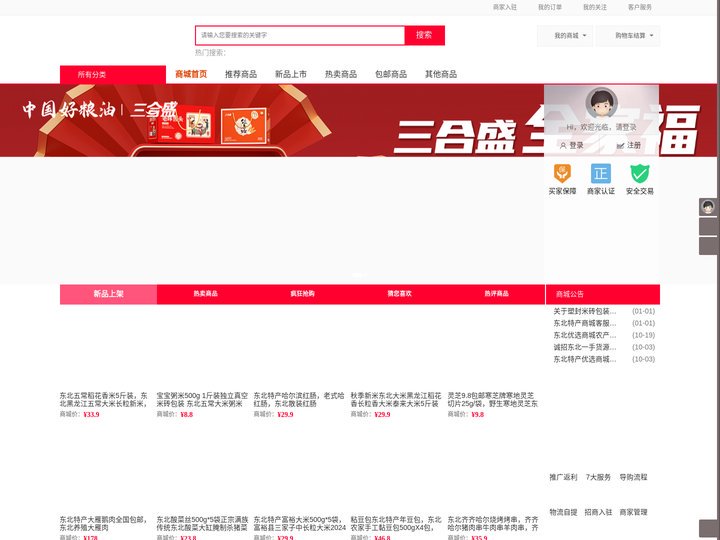The image size is (720, 540).
Task: Open 热卖商品 nav item
Action: pos(341,74)
